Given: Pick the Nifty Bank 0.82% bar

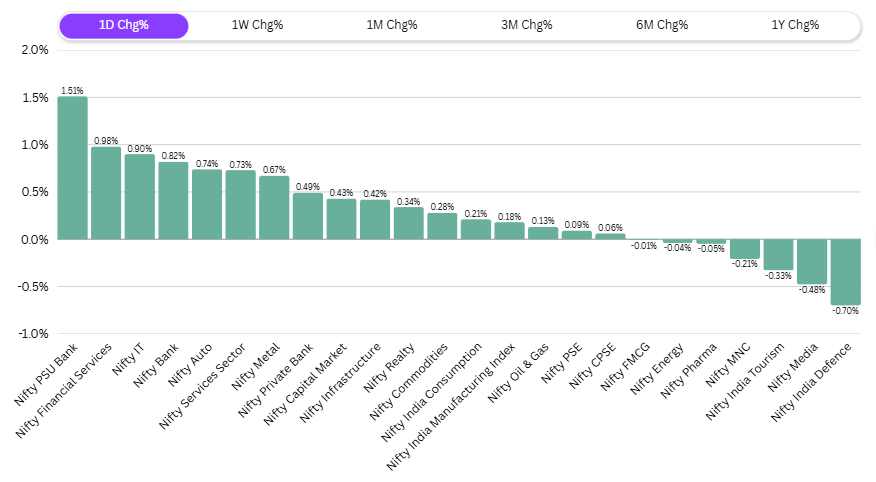Looking at the screenshot, I should (173, 201).
